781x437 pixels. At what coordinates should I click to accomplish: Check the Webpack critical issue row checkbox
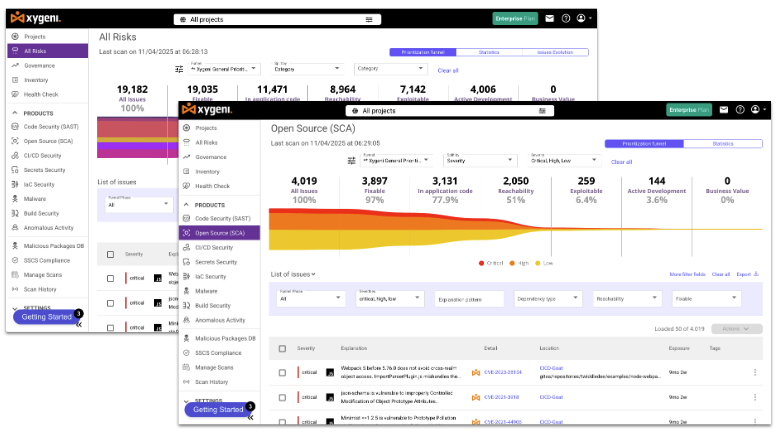282,372
